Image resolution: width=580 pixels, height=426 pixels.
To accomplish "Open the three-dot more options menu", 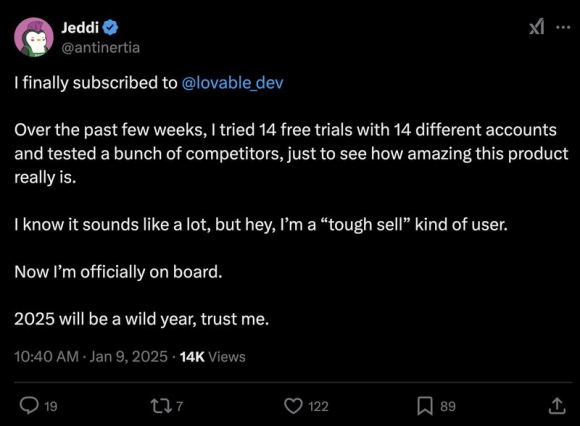I will coord(563,27).
